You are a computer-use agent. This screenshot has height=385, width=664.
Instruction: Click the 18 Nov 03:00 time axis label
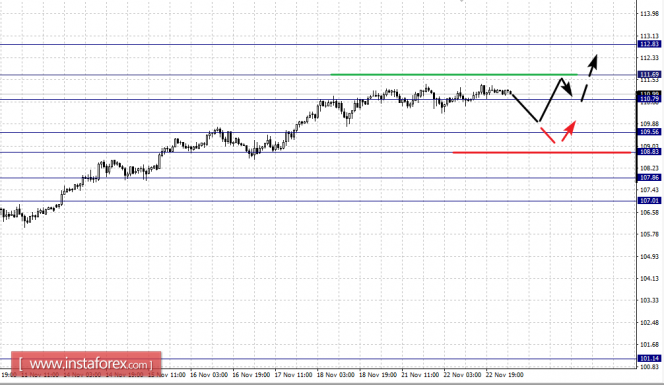click(336, 375)
